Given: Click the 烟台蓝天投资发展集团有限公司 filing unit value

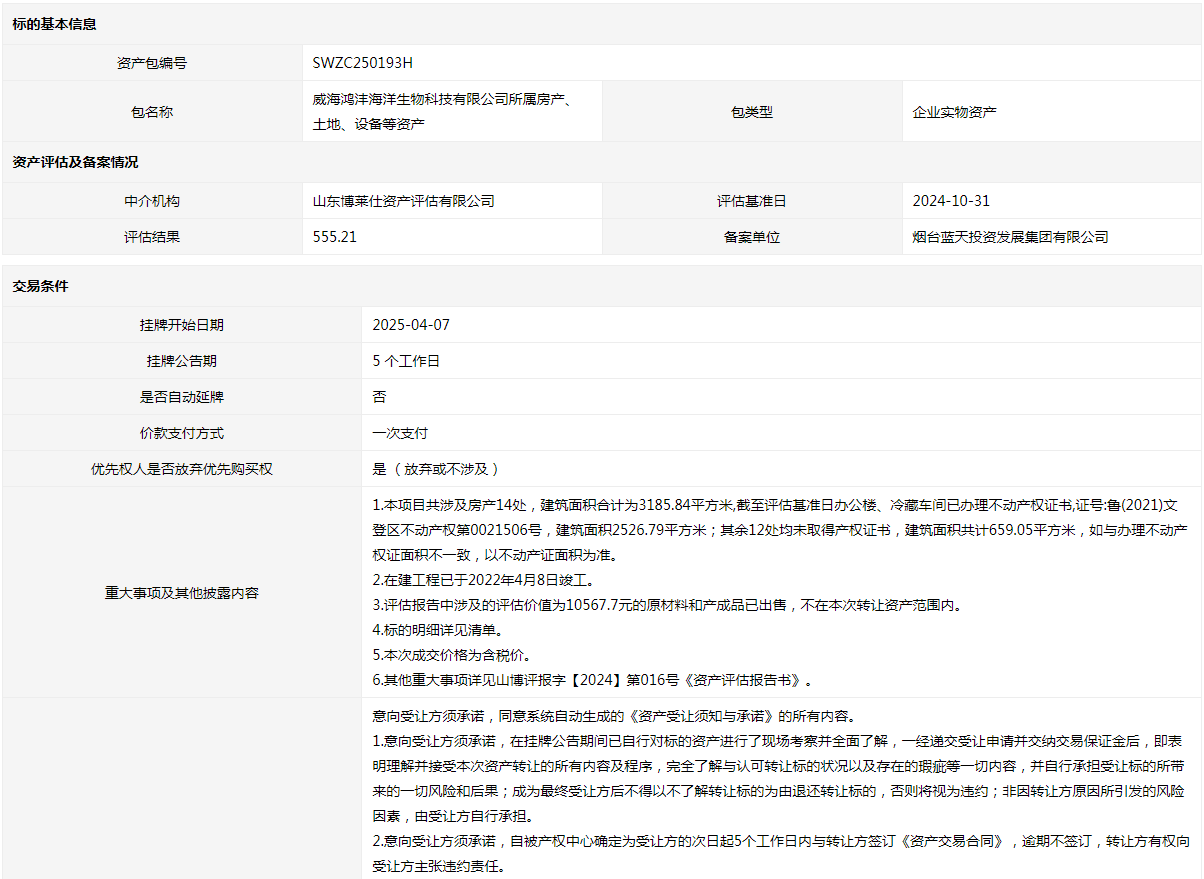Looking at the screenshot, I should click(1010, 237).
